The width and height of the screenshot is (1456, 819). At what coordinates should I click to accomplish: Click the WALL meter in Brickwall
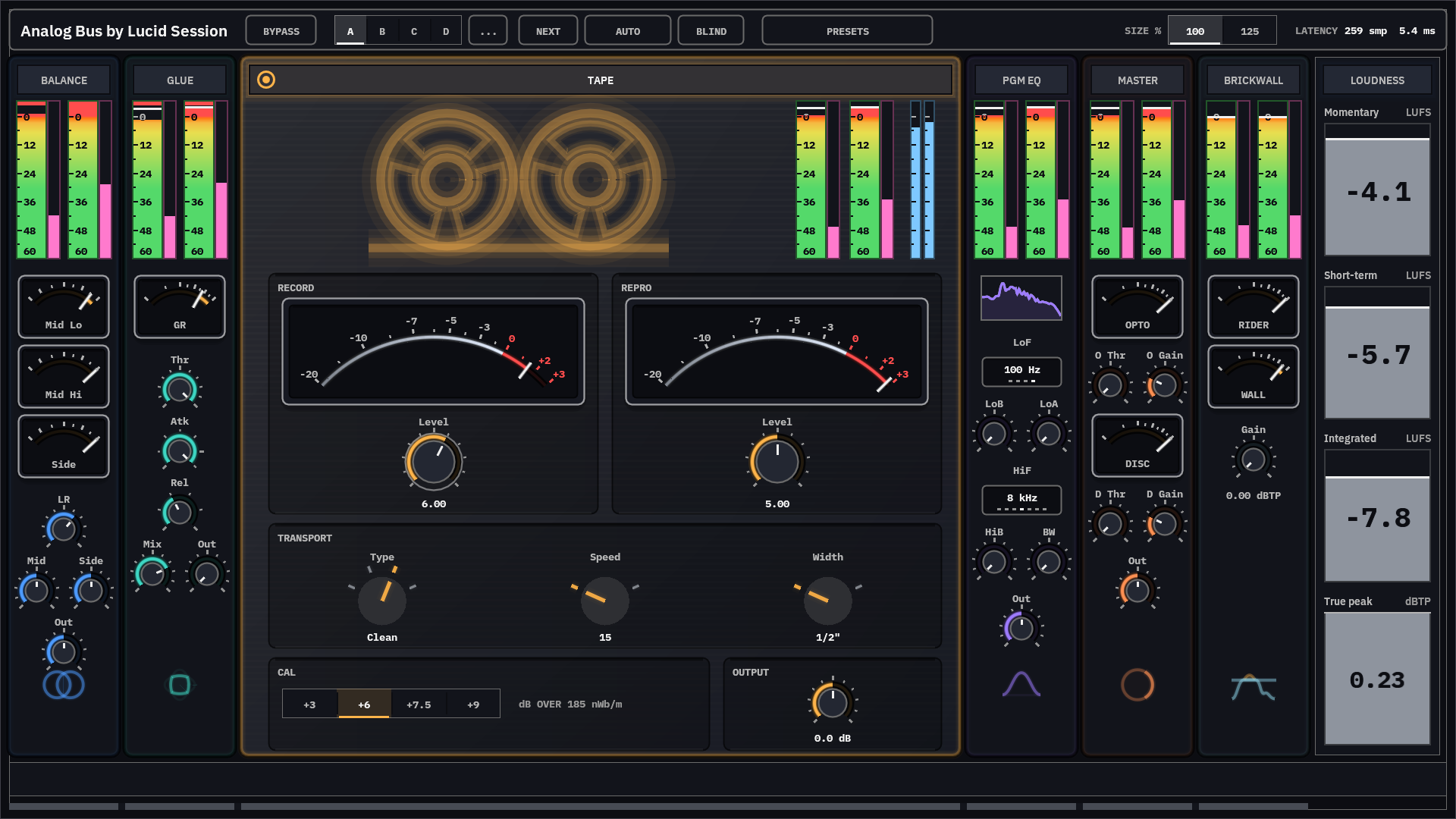point(1254,376)
